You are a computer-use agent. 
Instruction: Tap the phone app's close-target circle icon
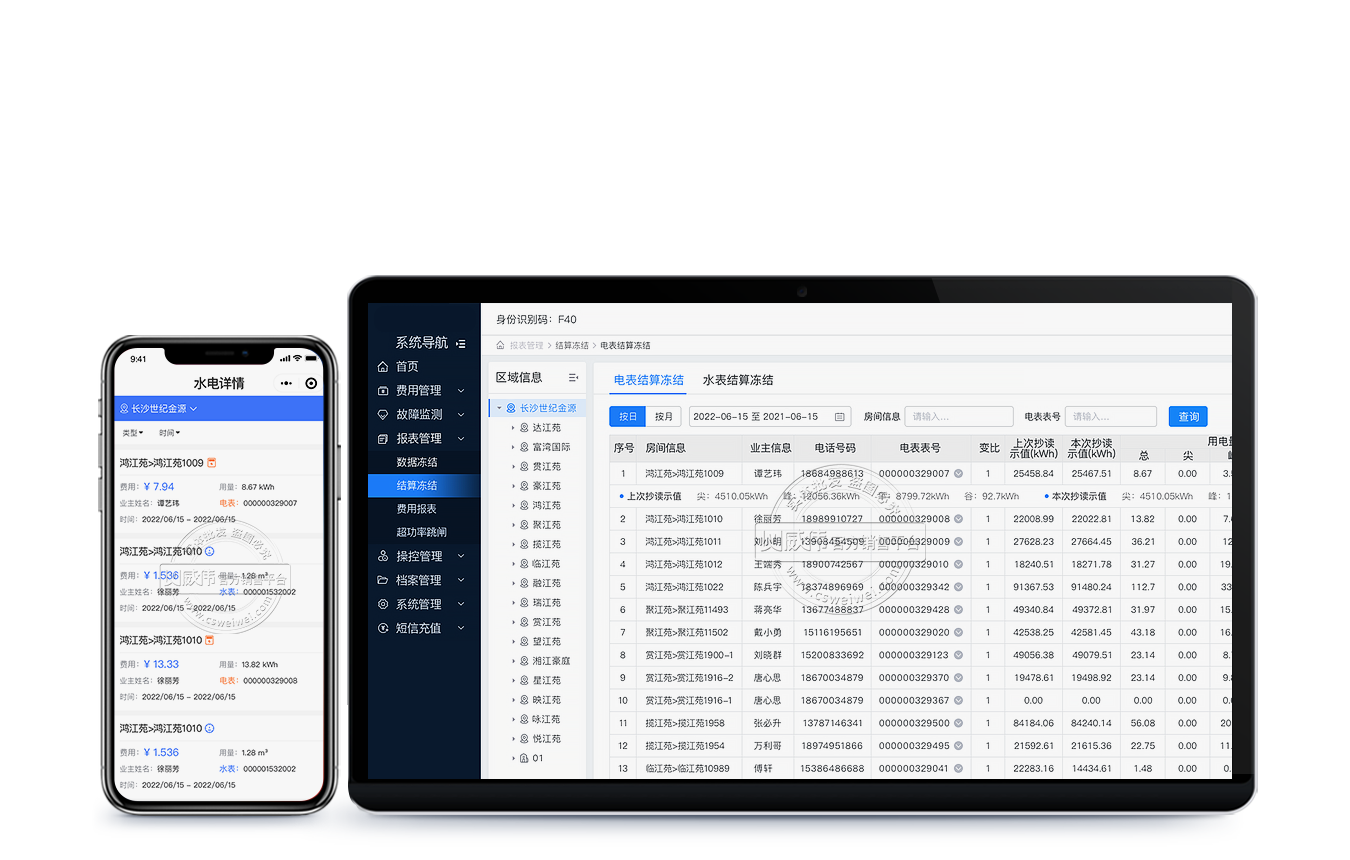click(x=312, y=384)
